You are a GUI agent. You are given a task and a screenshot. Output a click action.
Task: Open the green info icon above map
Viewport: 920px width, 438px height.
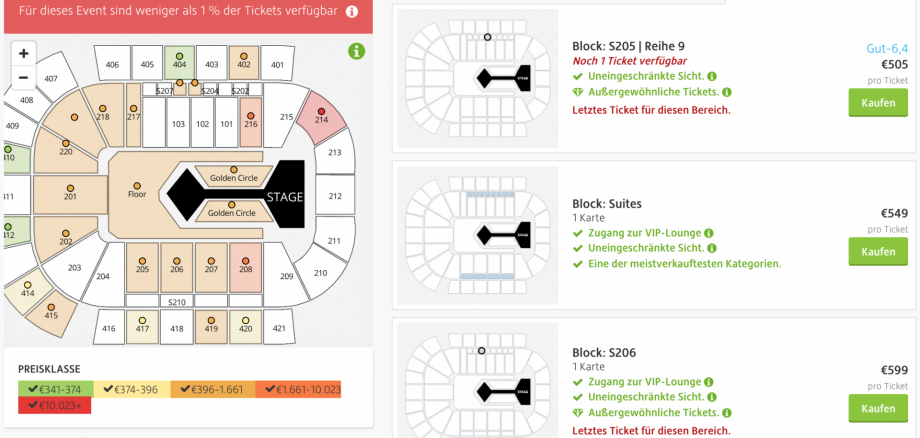pos(356,51)
